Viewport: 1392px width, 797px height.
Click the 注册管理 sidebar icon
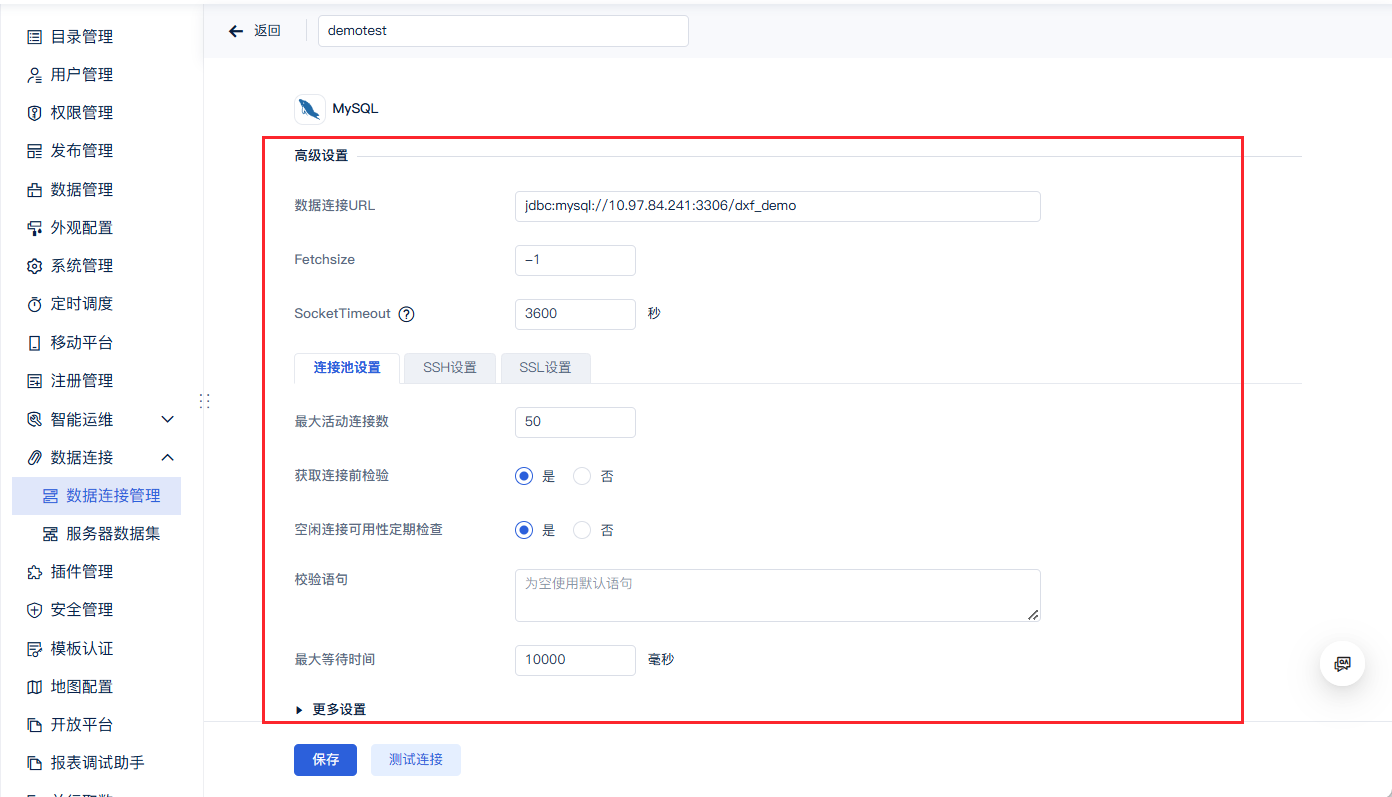coord(34,381)
